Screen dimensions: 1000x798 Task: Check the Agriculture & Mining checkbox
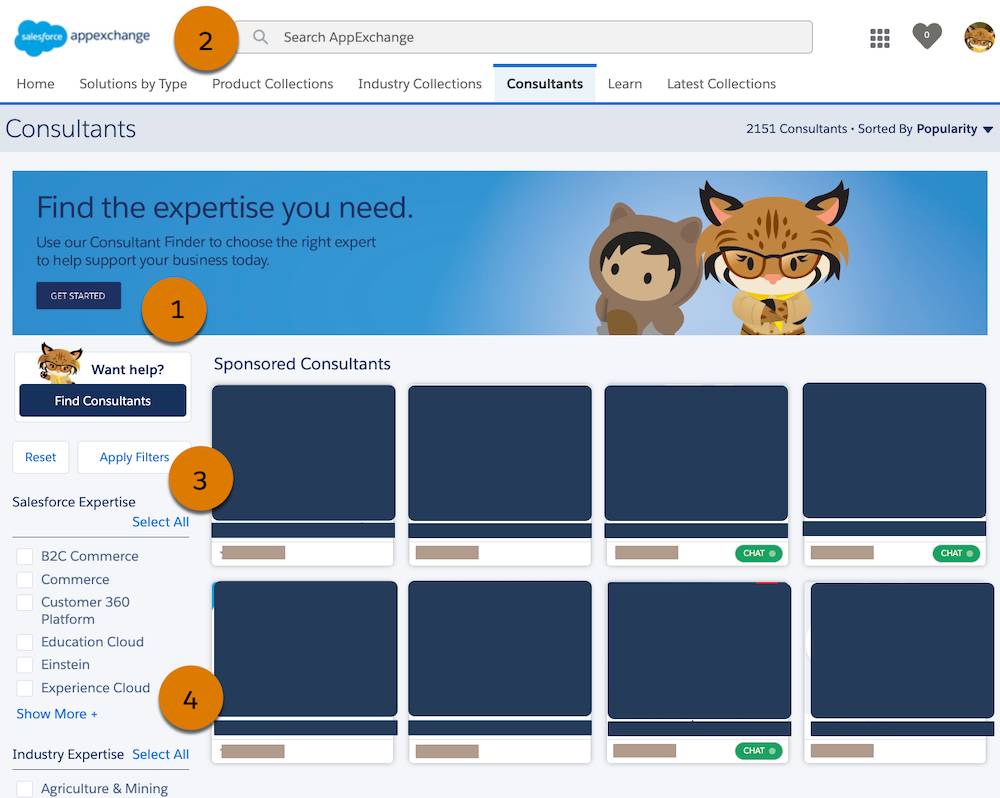tap(25, 789)
